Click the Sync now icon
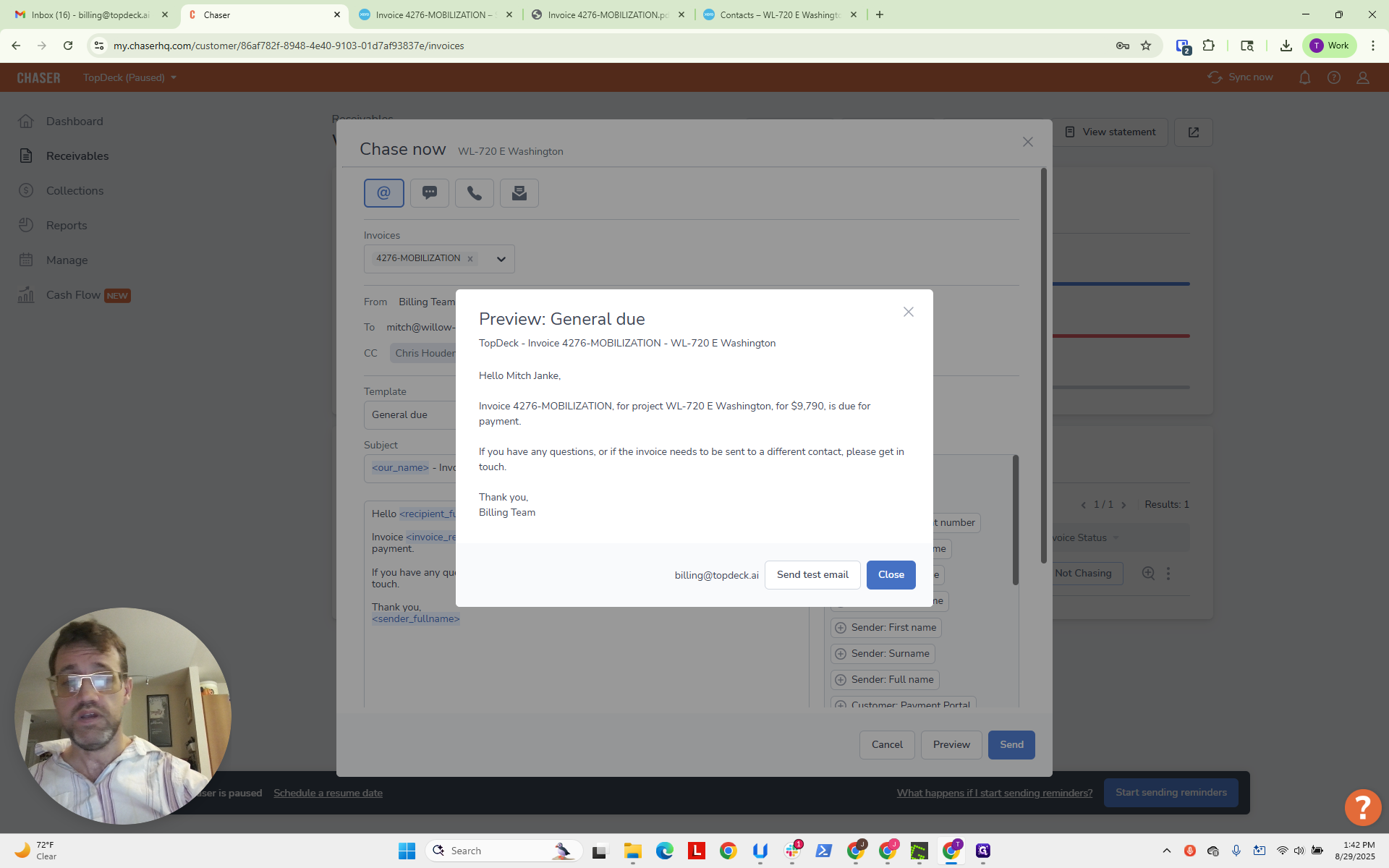The width and height of the screenshot is (1389, 868). click(x=1215, y=77)
